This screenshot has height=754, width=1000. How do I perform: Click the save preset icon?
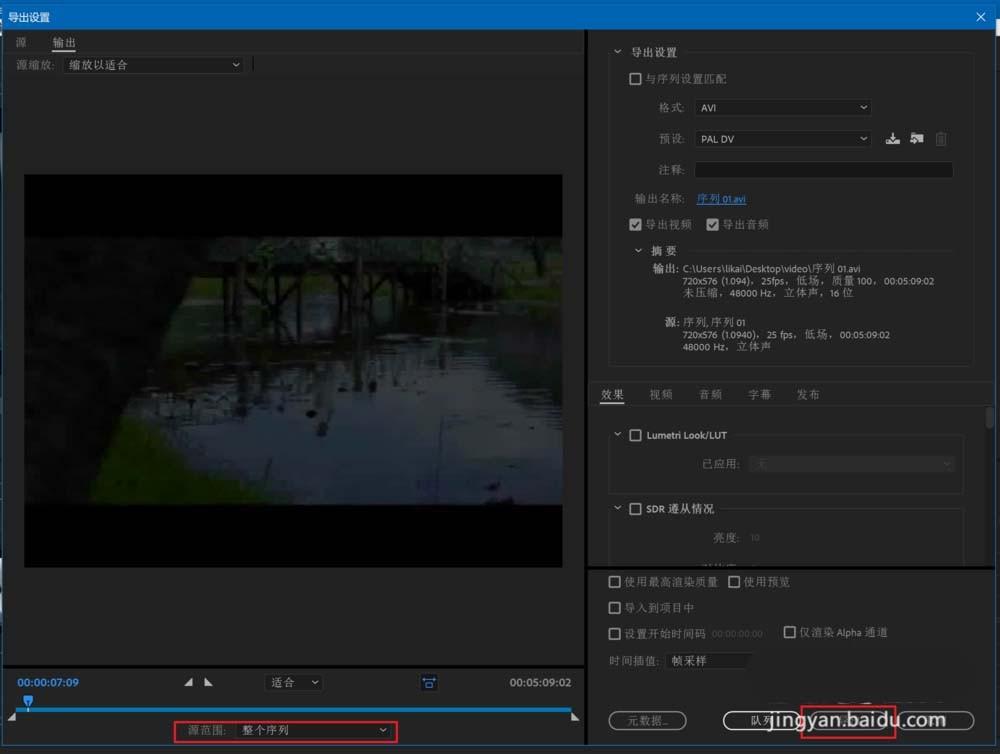point(893,139)
